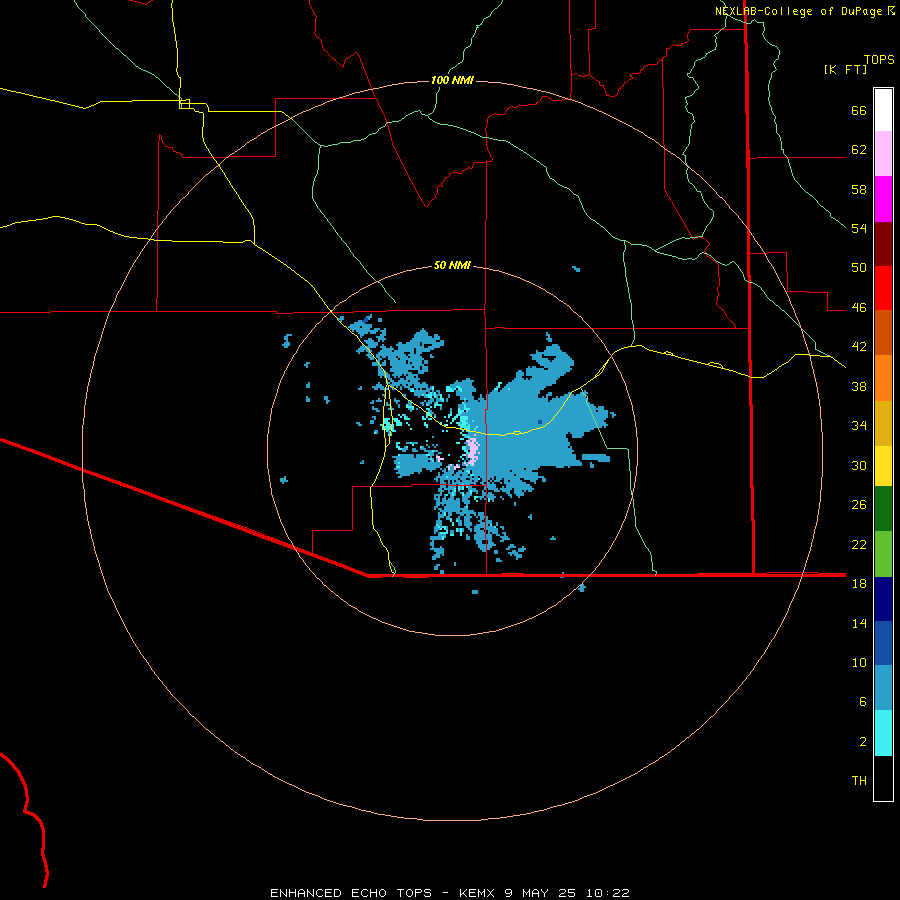900x900 pixels.
Task: Click the yellow legend swatch
Action: click(883, 466)
